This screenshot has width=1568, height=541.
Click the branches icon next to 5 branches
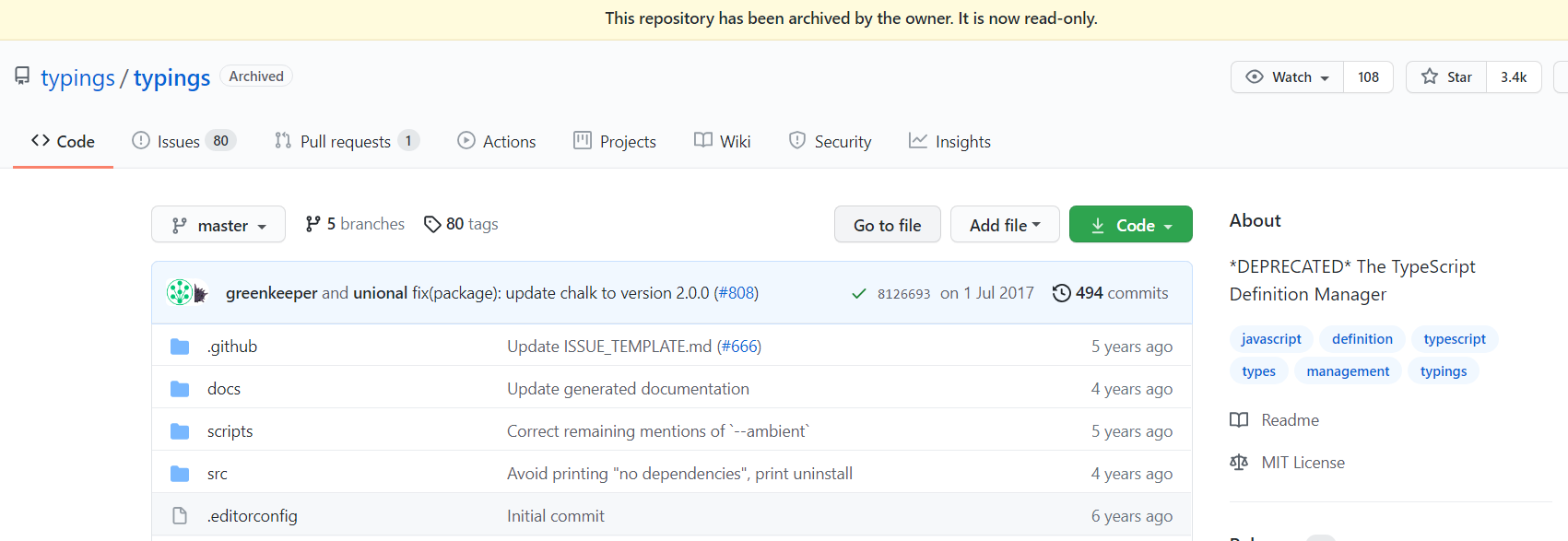pos(313,224)
